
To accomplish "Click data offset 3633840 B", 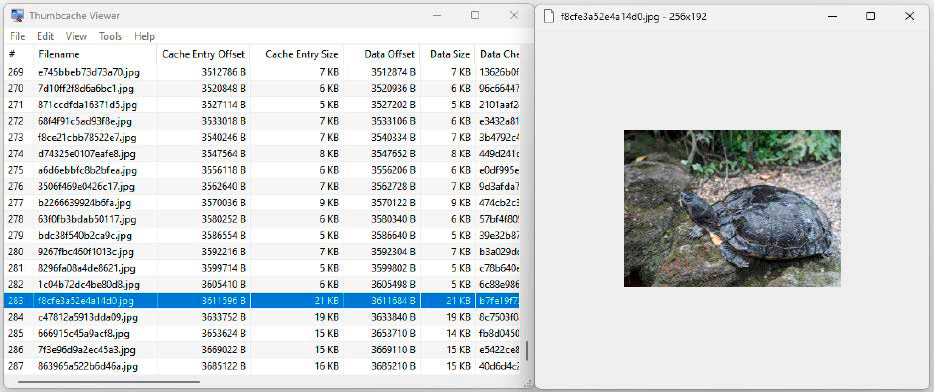I will (x=393, y=317).
